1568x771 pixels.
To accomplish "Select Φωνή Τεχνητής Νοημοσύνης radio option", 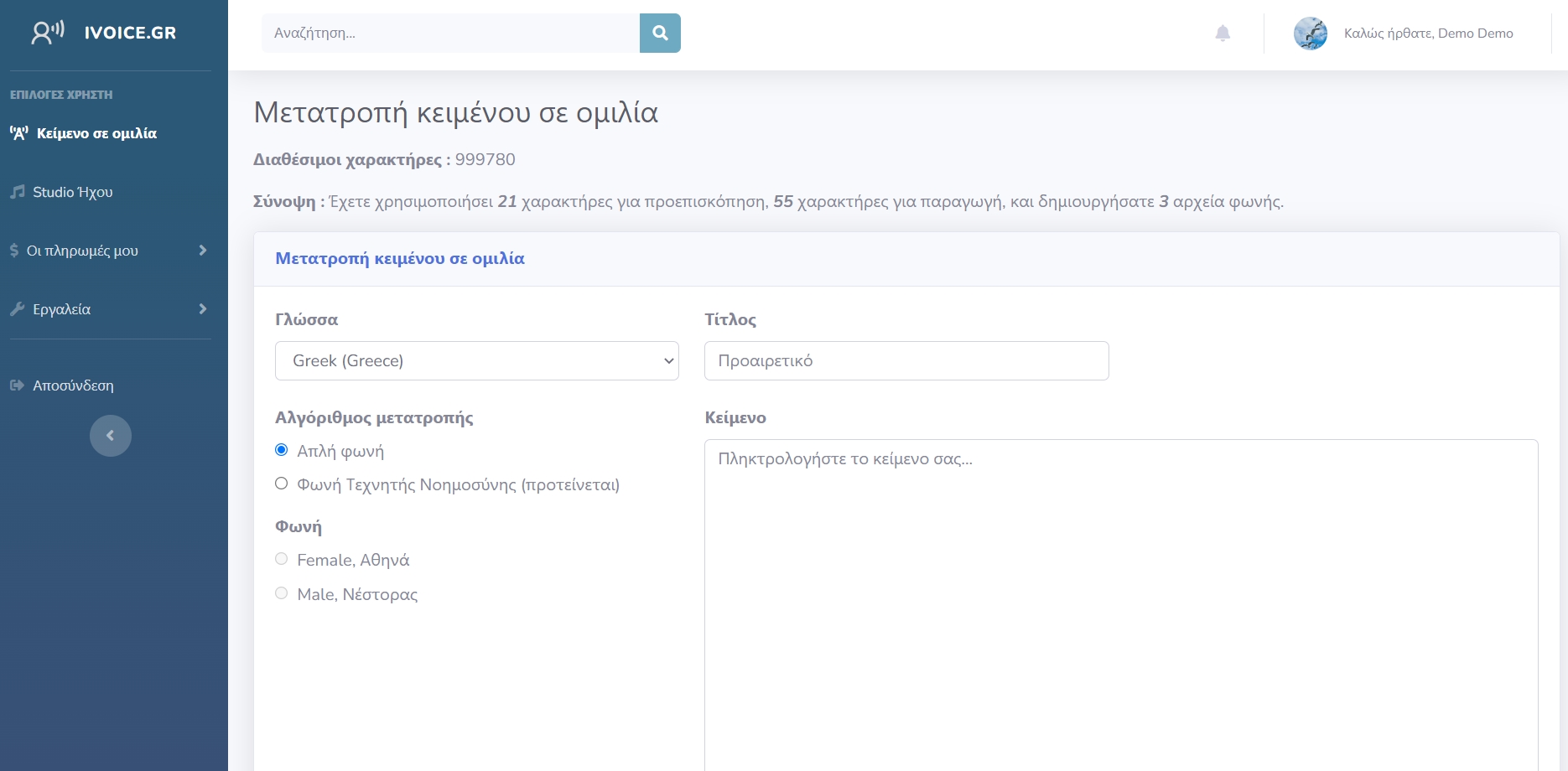I will pyautogui.click(x=282, y=484).
